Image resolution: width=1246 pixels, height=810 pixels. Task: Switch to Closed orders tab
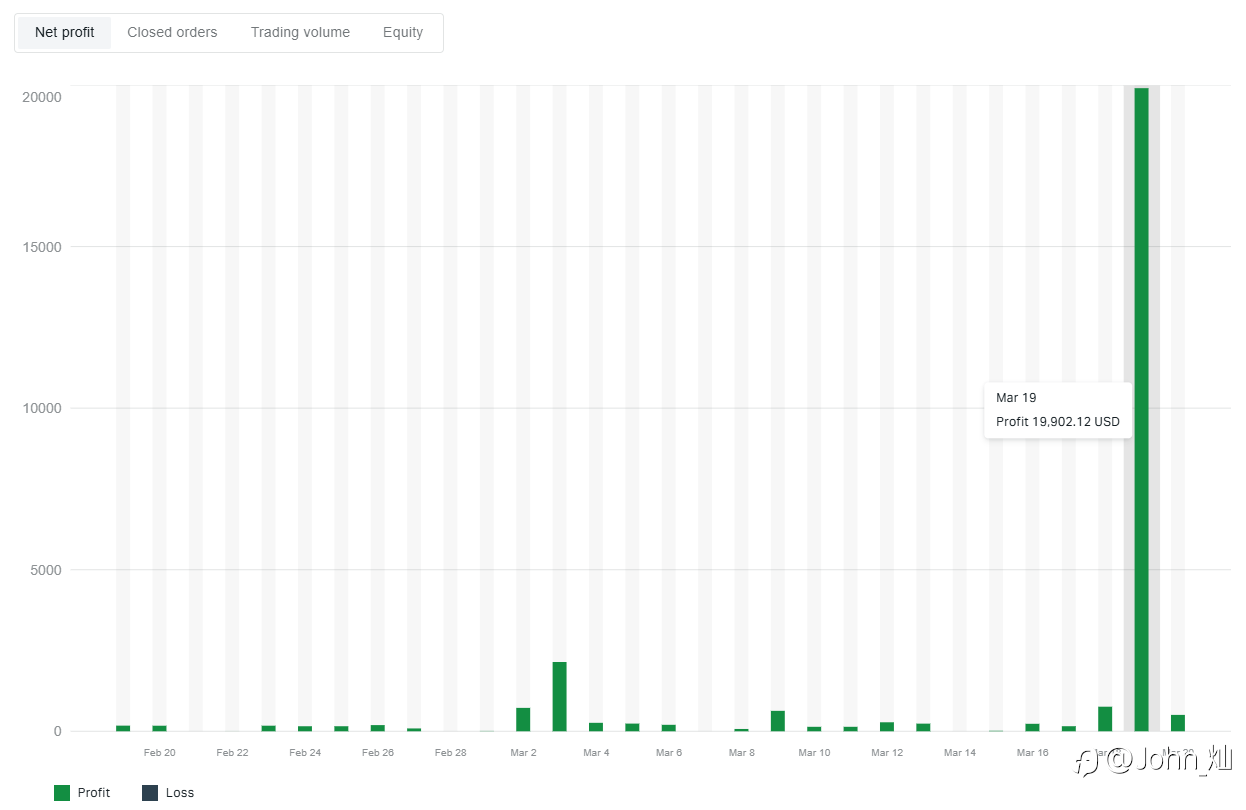coord(172,32)
